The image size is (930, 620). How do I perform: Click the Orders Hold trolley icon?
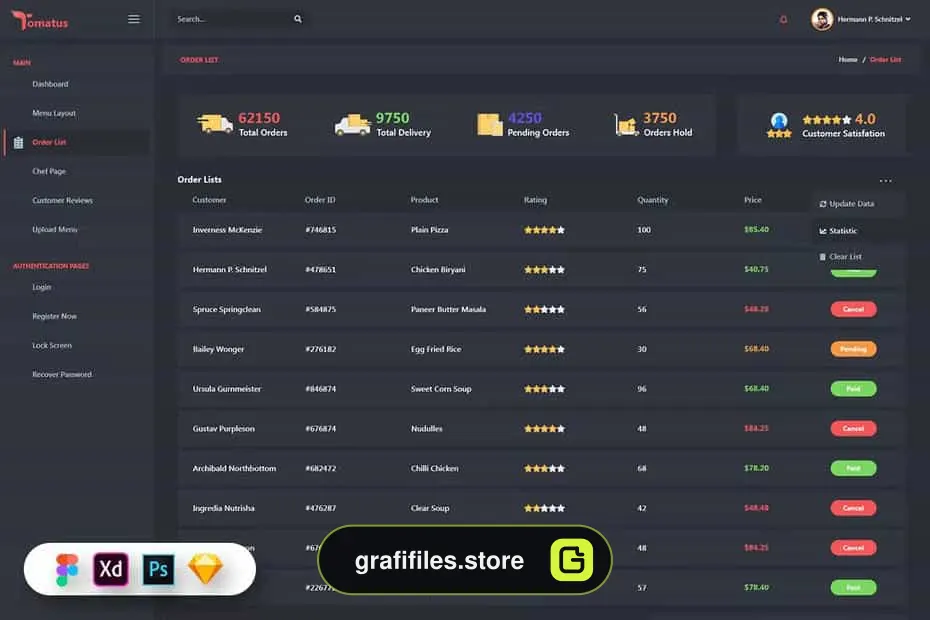tap(626, 125)
